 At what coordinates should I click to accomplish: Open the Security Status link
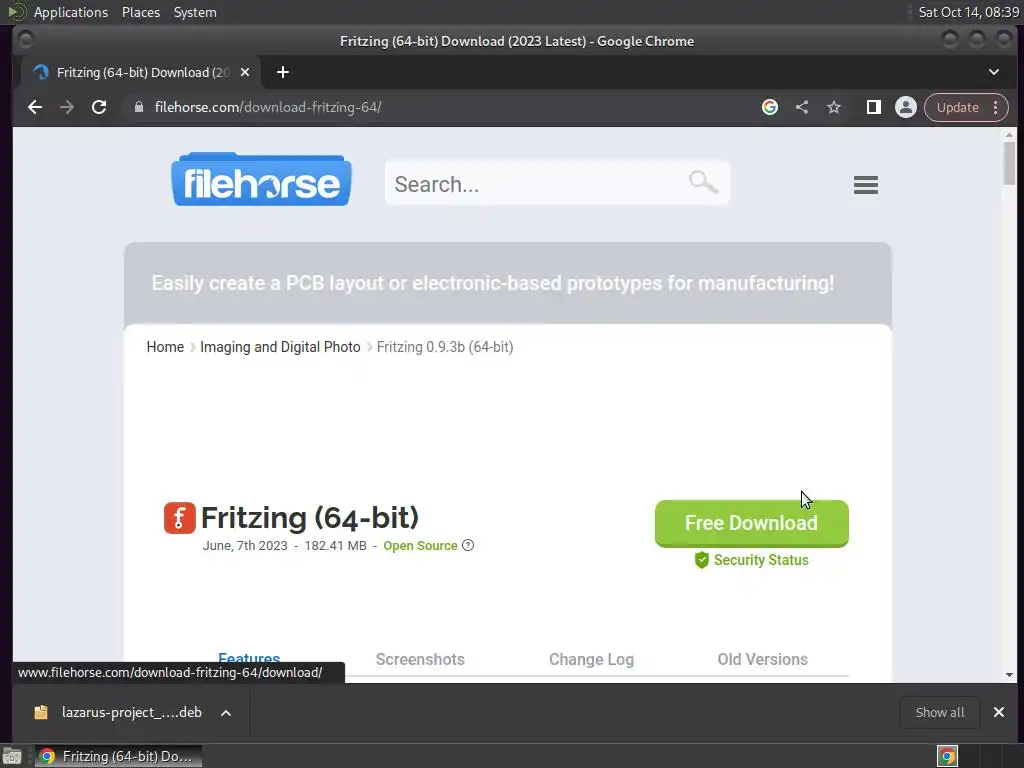click(761, 560)
